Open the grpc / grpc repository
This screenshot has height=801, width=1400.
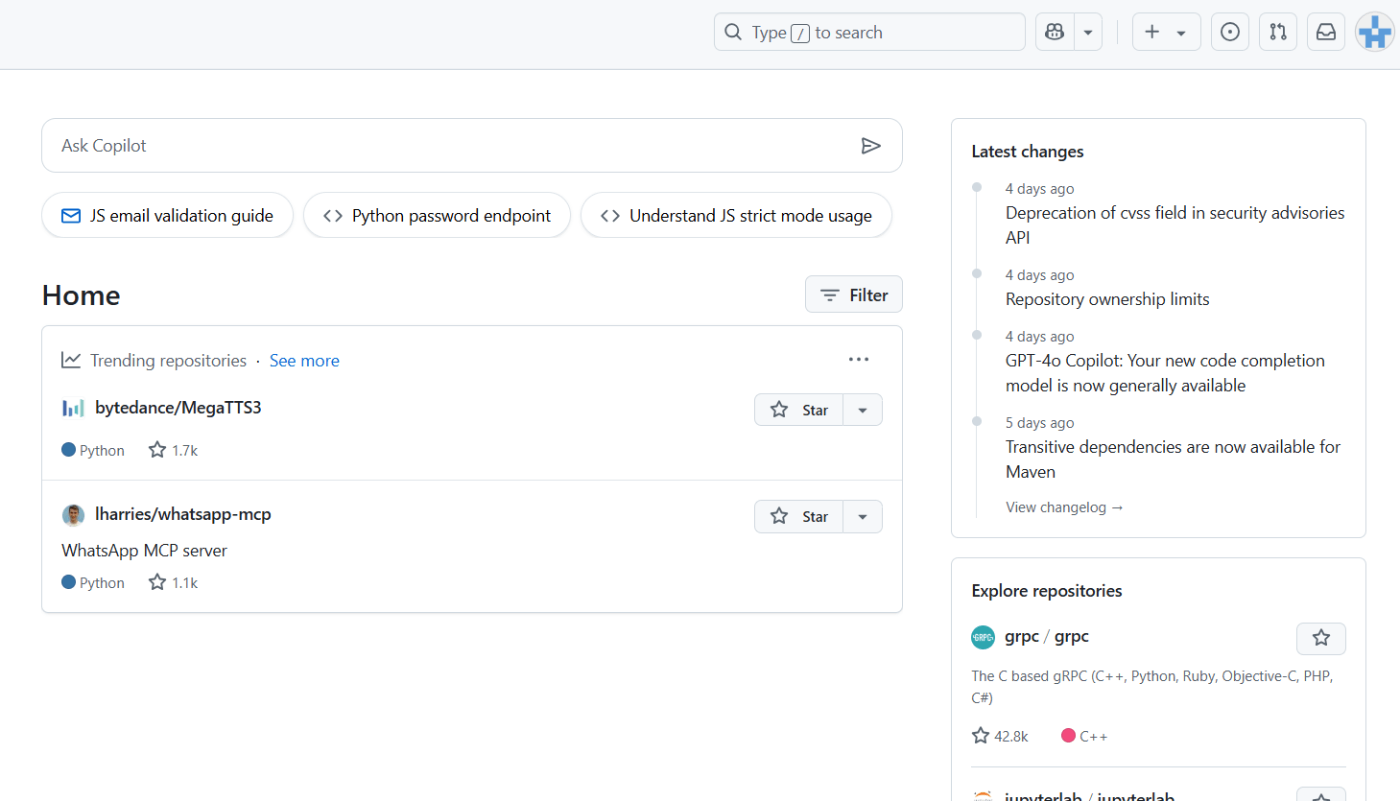pyautogui.click(x=1046, y=636)
